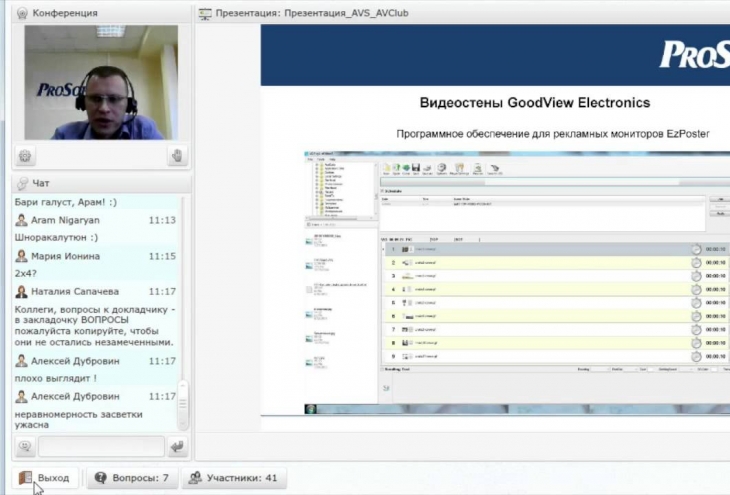Click the floppy-disk Save icon in slide toolbar

click(416, 168)
